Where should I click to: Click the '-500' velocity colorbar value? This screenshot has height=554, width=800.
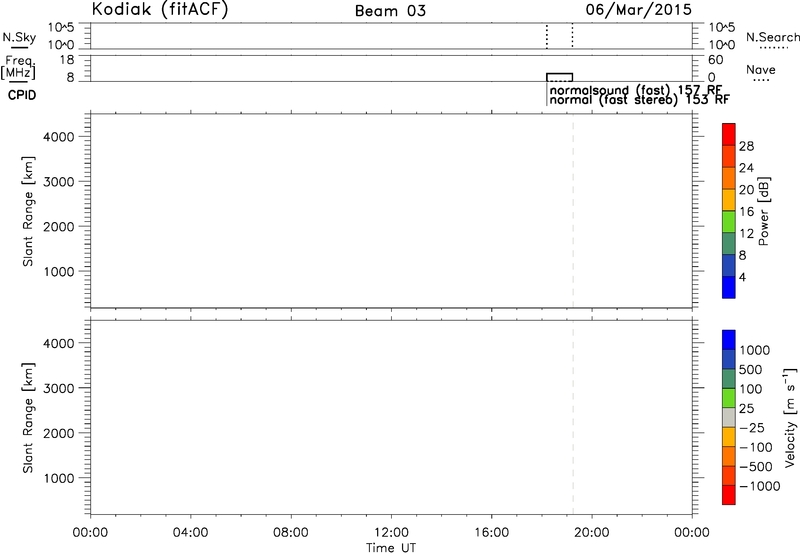tap(756, 467)
